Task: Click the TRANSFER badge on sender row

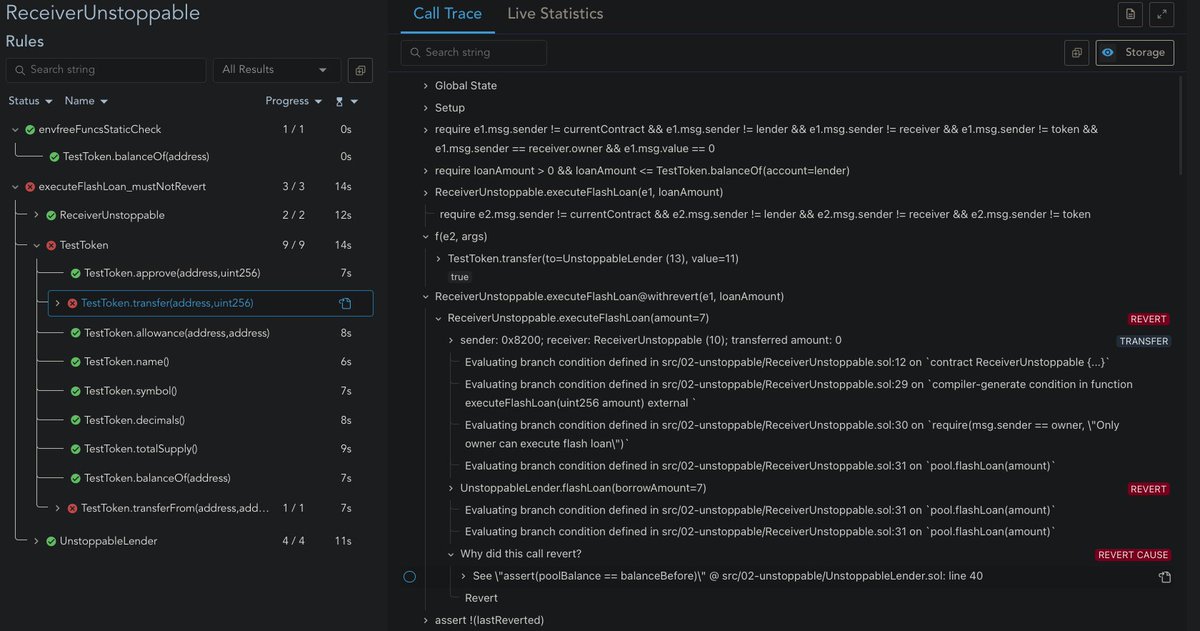Action: (x=1144, y=341)
